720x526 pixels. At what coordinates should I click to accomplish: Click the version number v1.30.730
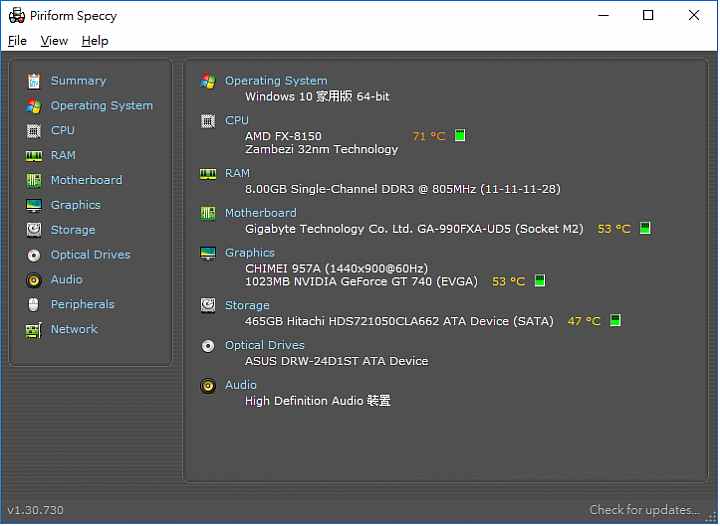[x=35, y=510]
